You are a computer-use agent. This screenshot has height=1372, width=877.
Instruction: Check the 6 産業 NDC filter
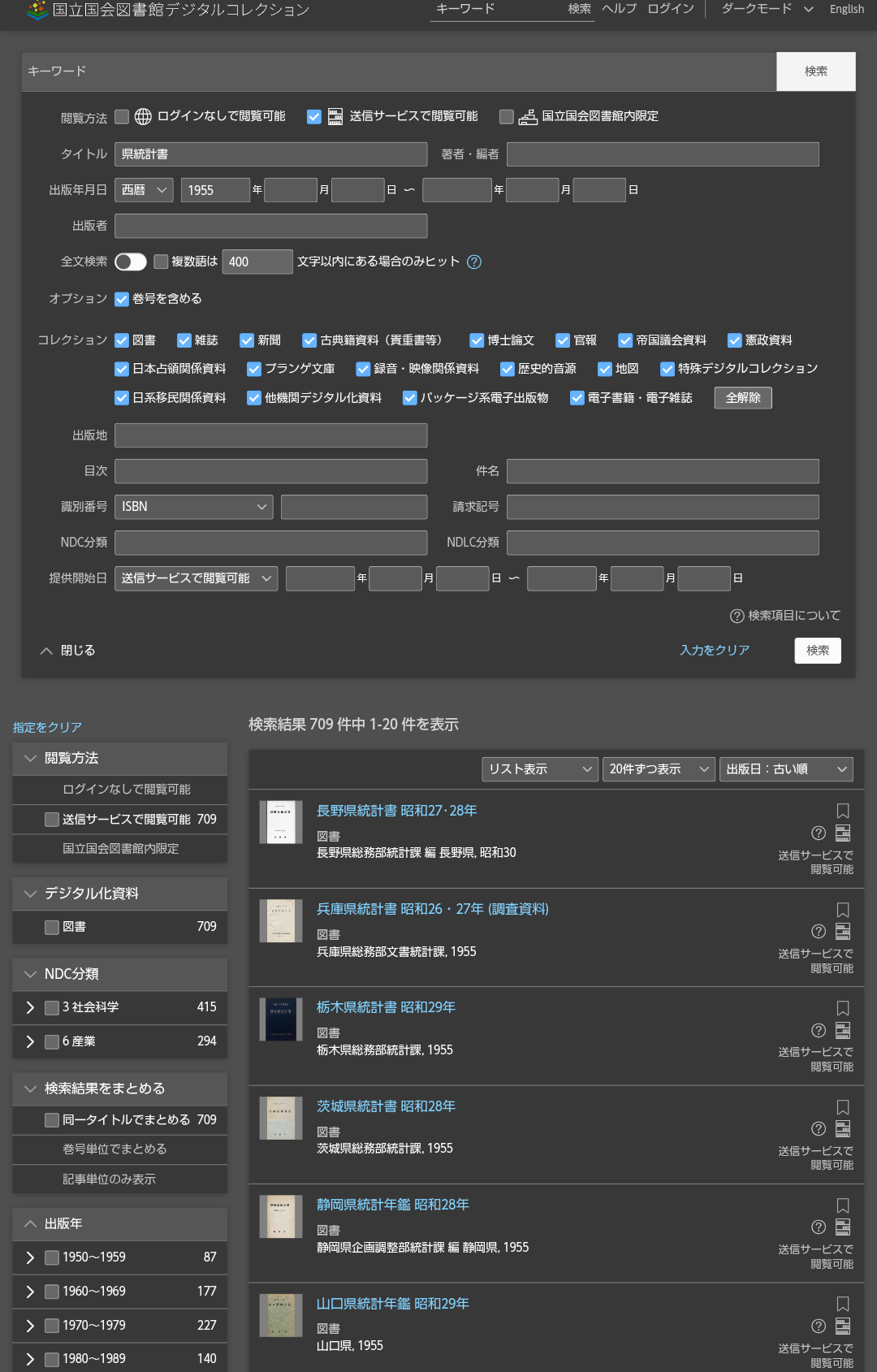click(52, 1041)
